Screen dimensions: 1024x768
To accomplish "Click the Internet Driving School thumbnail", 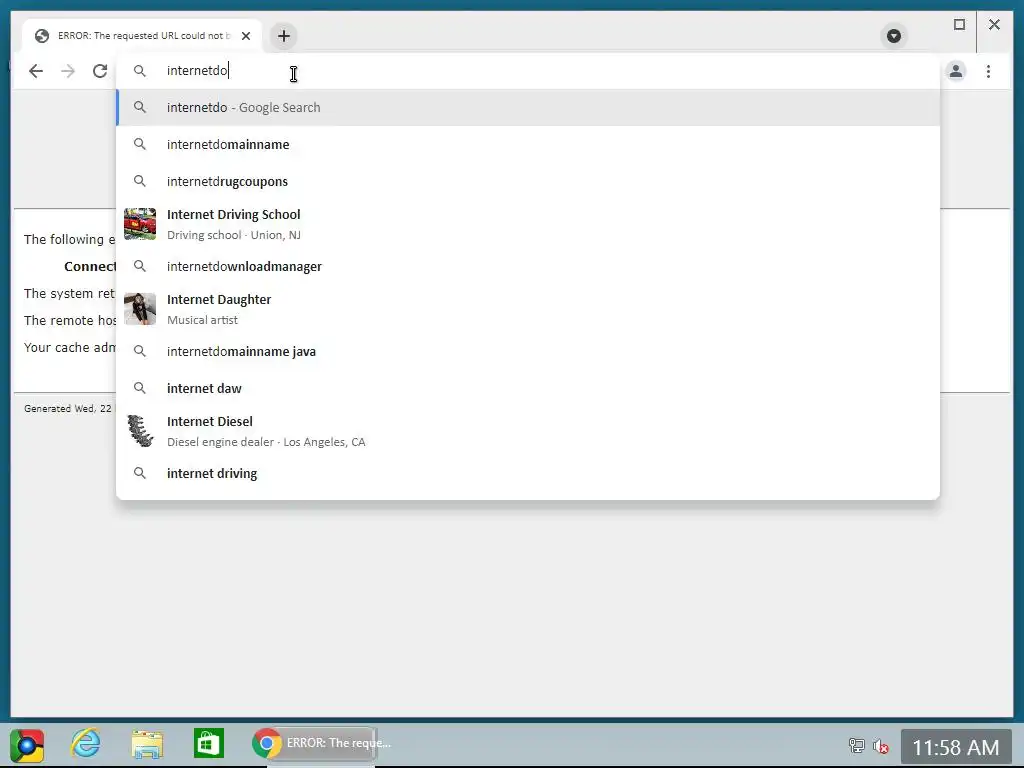I will pos(140,224).
